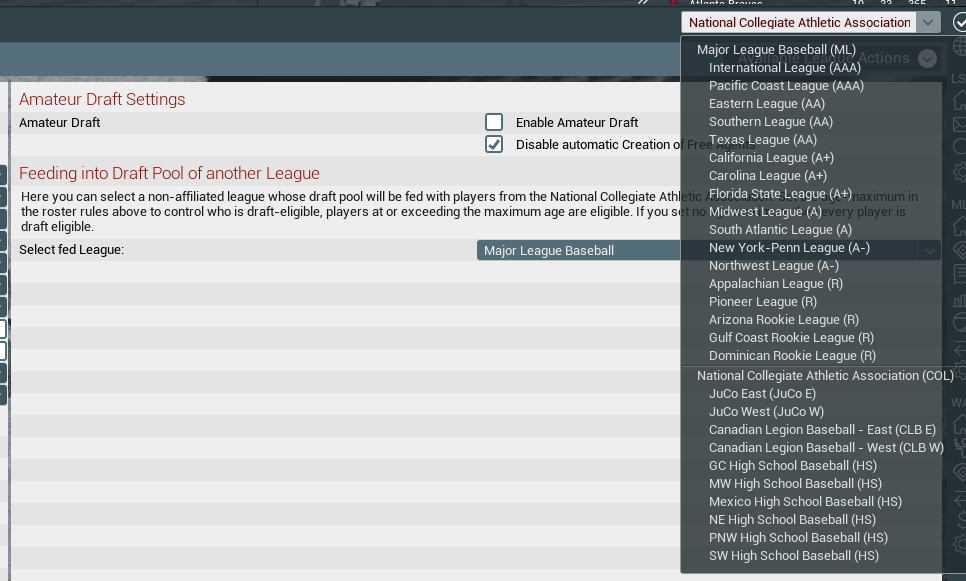Click the Feeding into Draft Pool heading

click(169, 173)
